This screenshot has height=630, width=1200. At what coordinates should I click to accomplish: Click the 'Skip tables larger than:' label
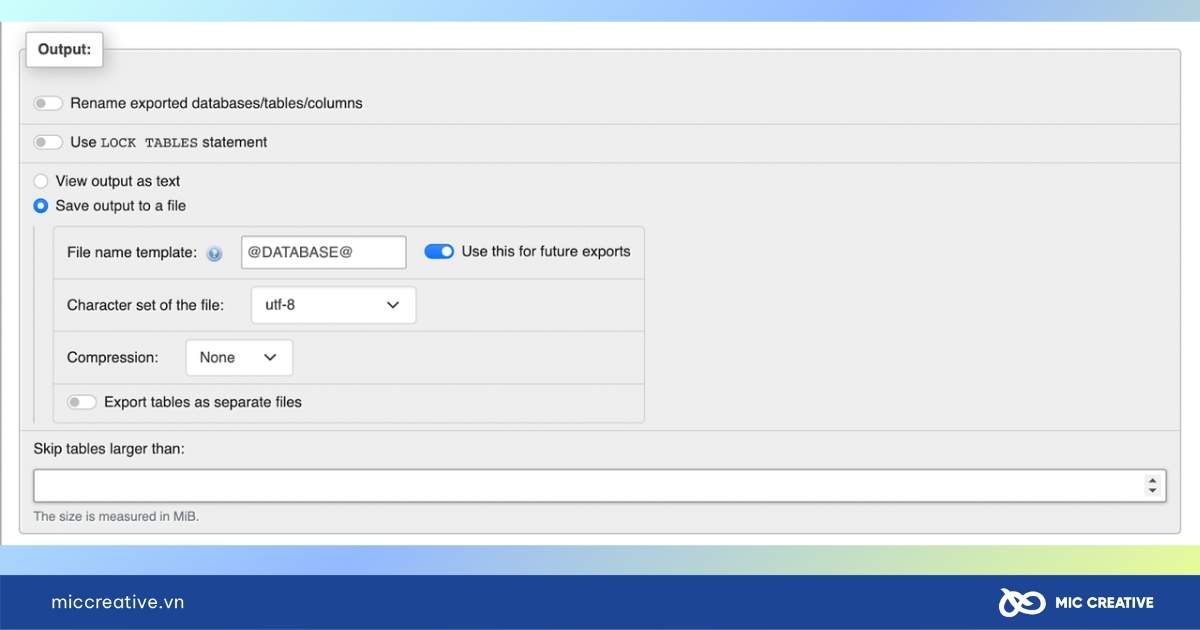(109, 449)
